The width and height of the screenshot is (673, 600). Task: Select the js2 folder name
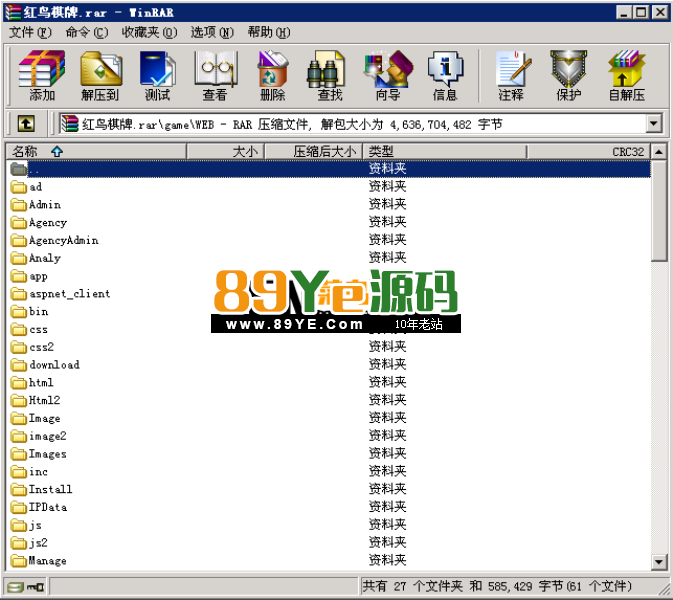coord(38,543)
